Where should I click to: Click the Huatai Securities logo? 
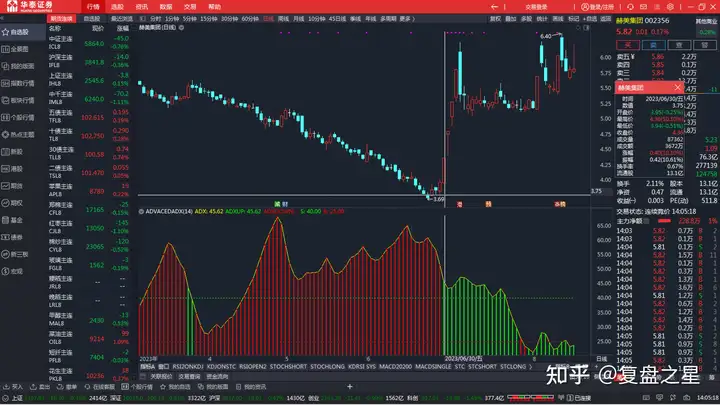pyautogui.click(x=30, y=6)
